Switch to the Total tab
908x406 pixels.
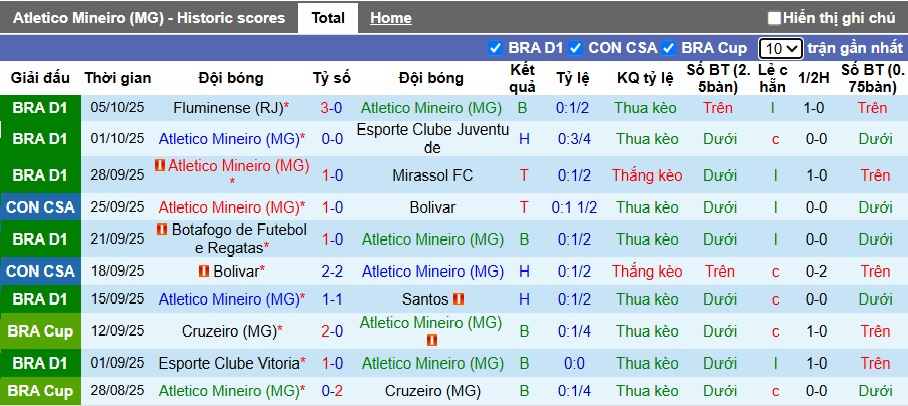328,18
